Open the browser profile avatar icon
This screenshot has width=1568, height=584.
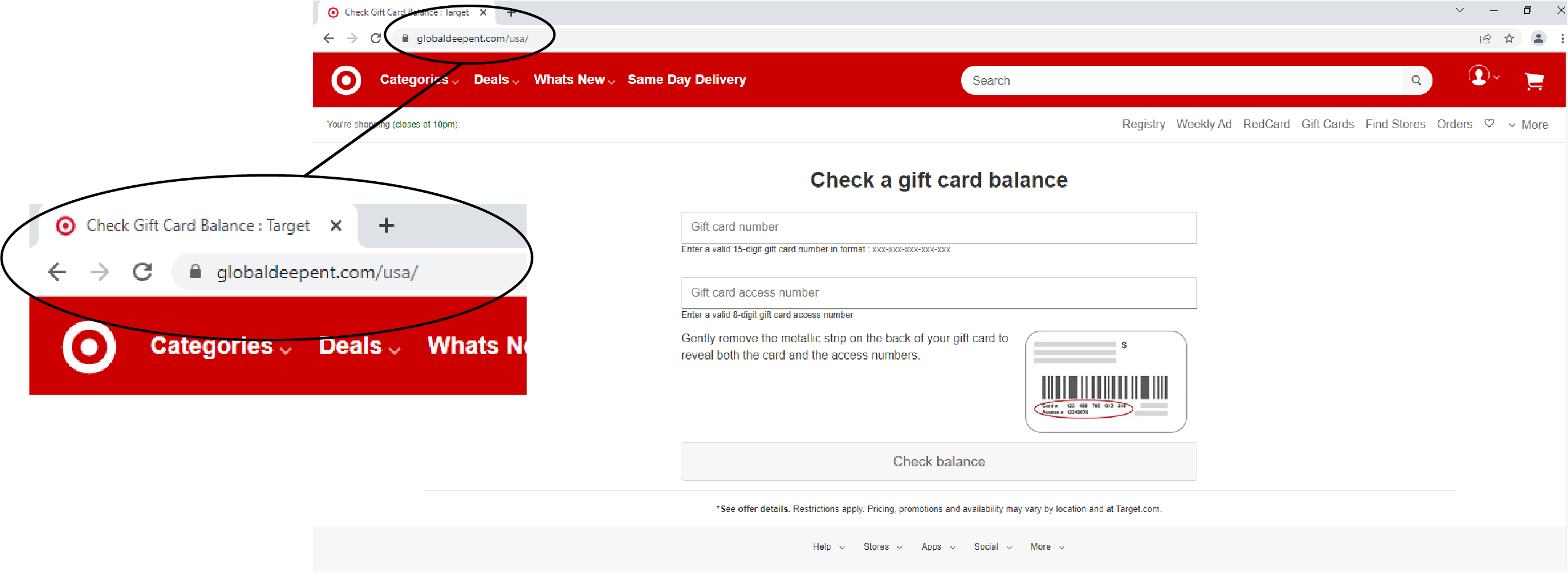click(x=1538, y=38)
